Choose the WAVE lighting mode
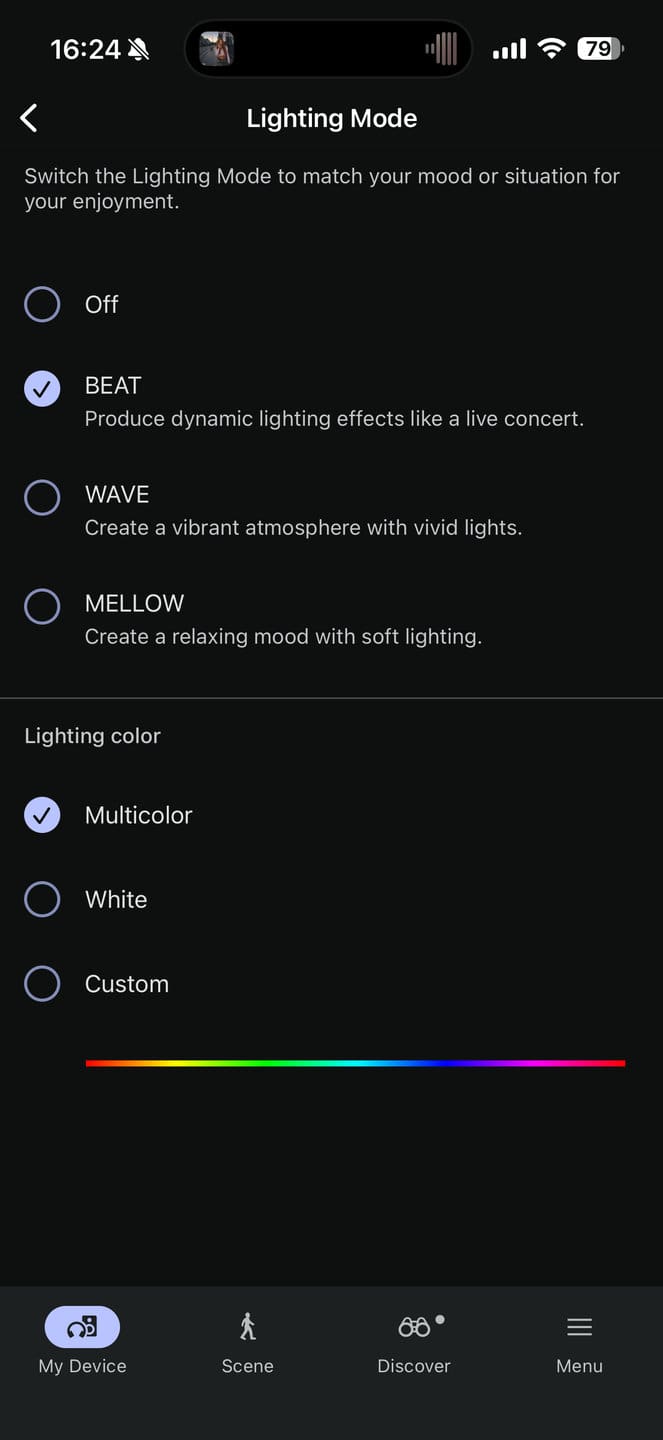The width and height of the screenshot is (663, 1440). (x=42, y=497)
